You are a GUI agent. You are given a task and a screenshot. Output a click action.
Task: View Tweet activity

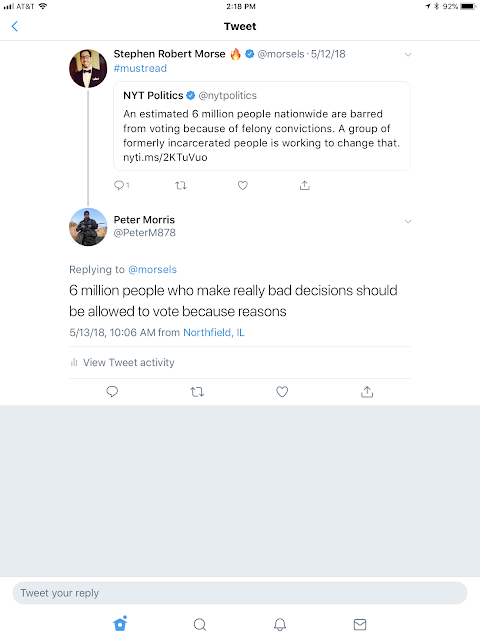click(x=122, y=362)
